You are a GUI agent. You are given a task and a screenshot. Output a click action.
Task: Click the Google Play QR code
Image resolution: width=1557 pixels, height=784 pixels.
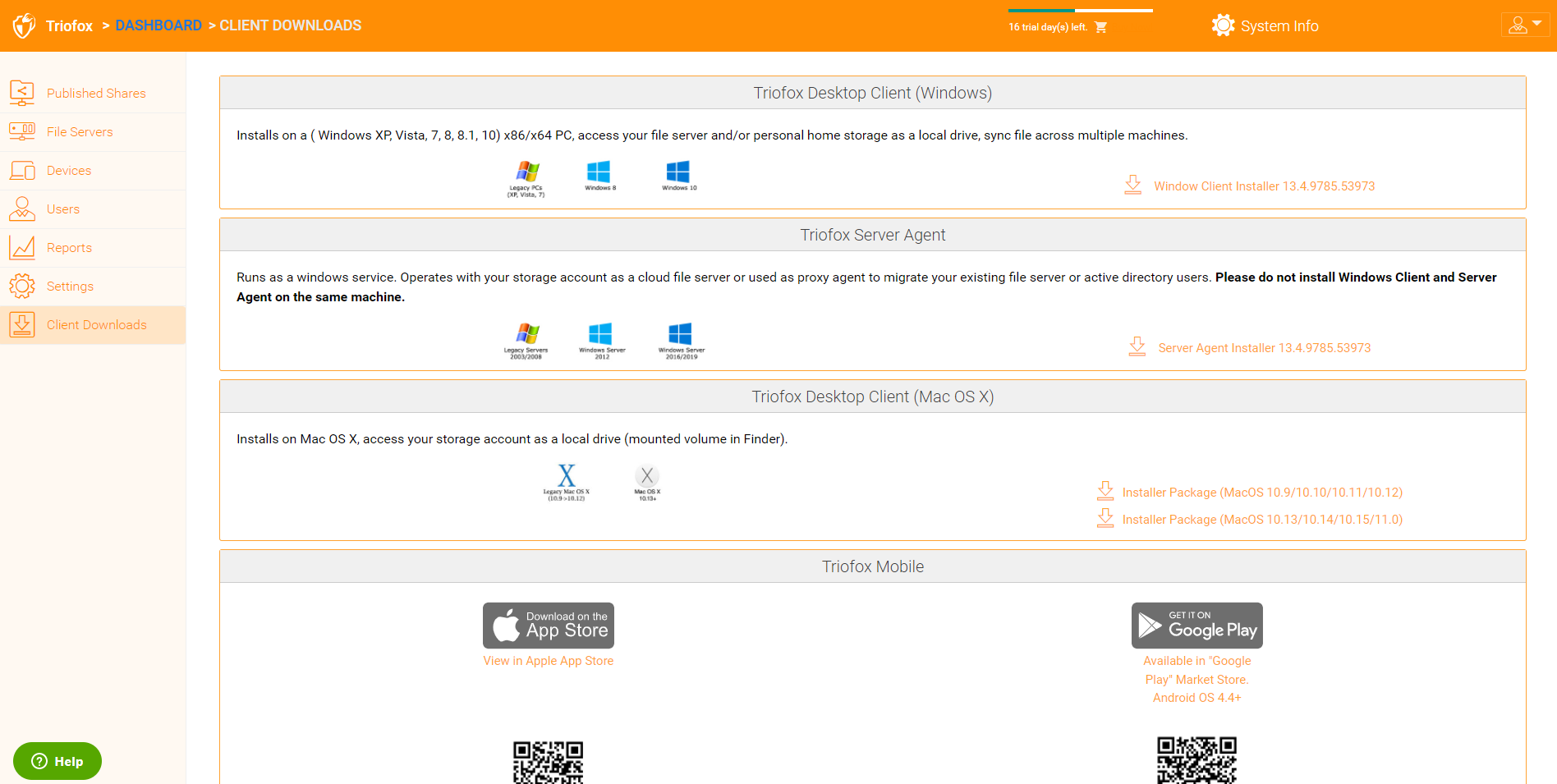[1197, 760]
